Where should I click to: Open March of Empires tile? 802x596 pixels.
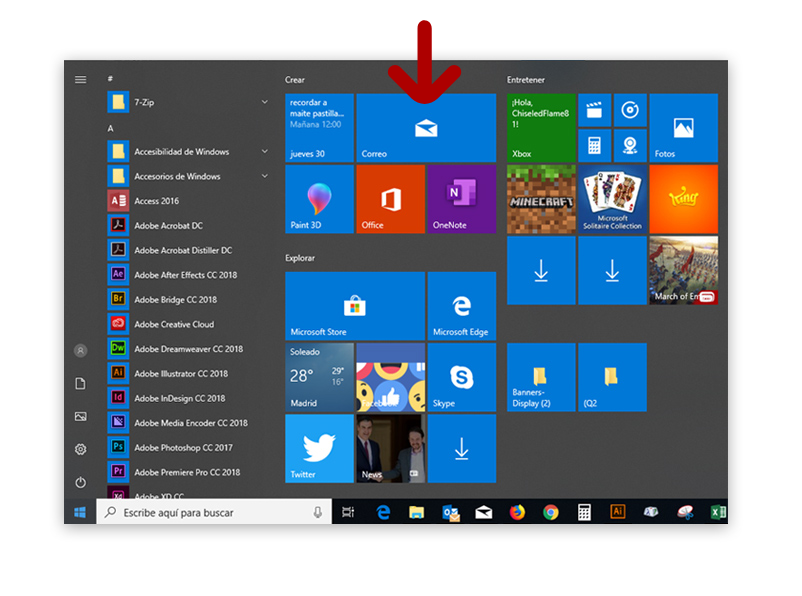[683, 270]
